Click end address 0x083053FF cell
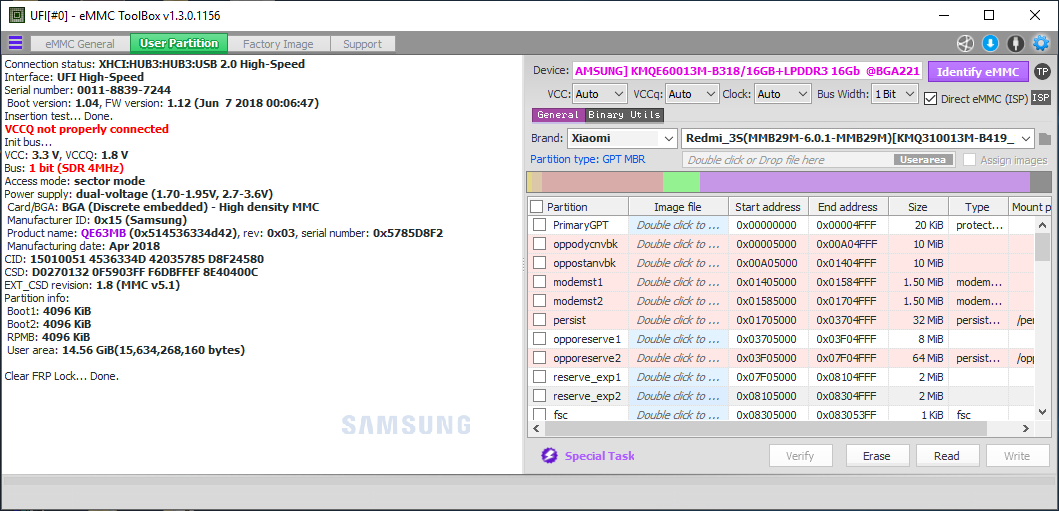 coord(847,414)
